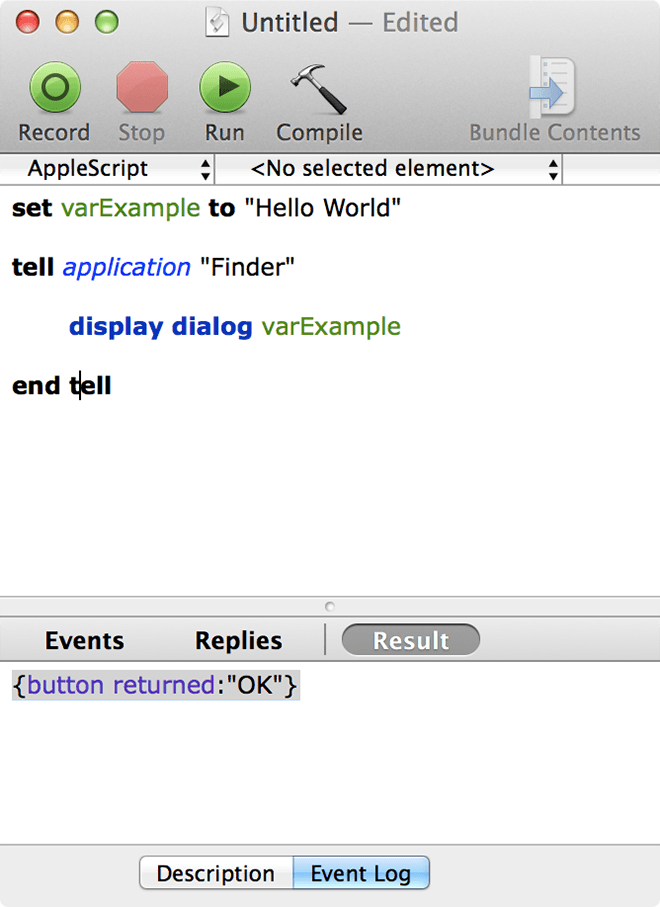
Task: Click the {button returned:"OK"} result text
Action: coord(155,686)
